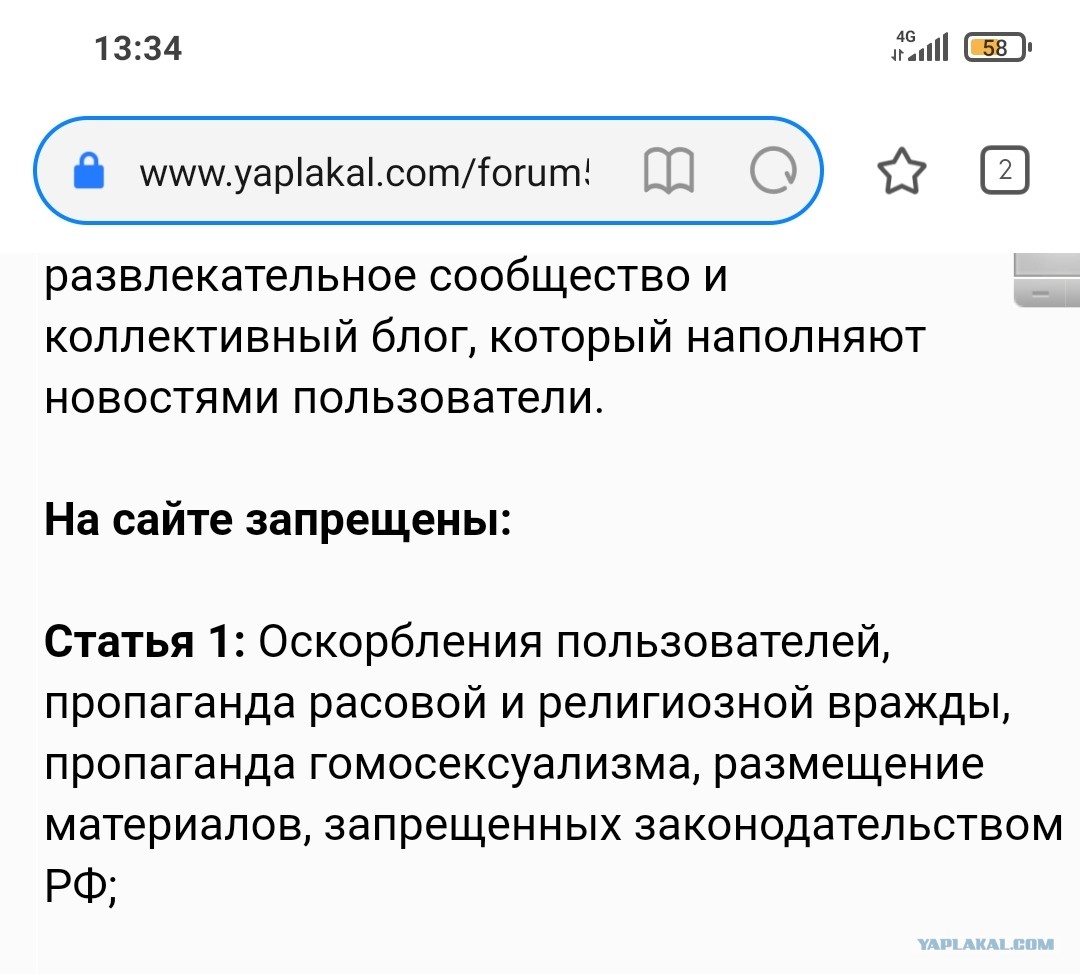
Task: Tap the blue padlock security icon
Action: (89, 171)
